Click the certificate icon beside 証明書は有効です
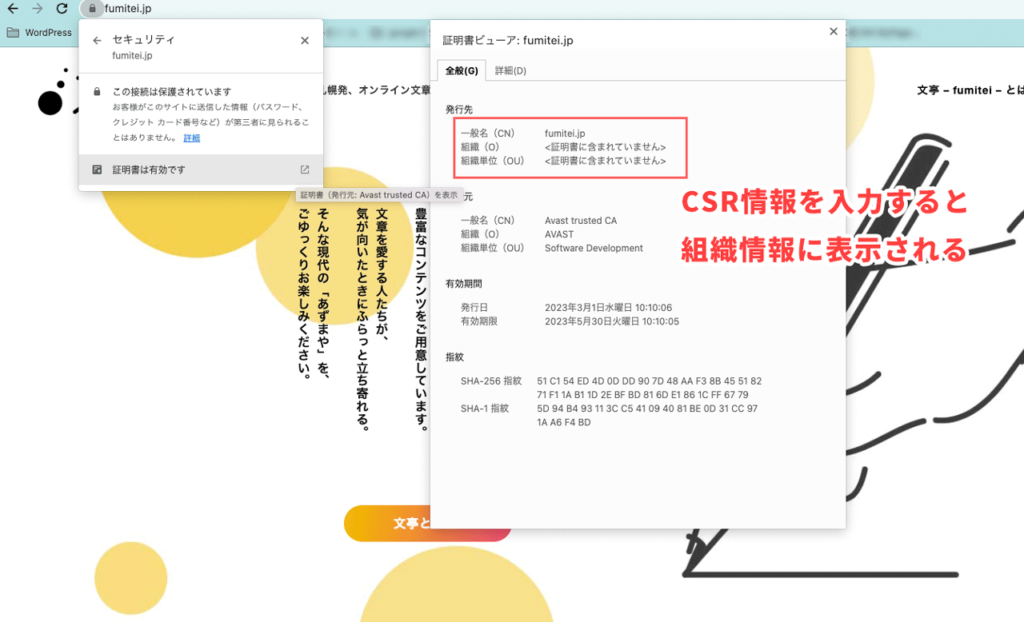 click(97, 170)
